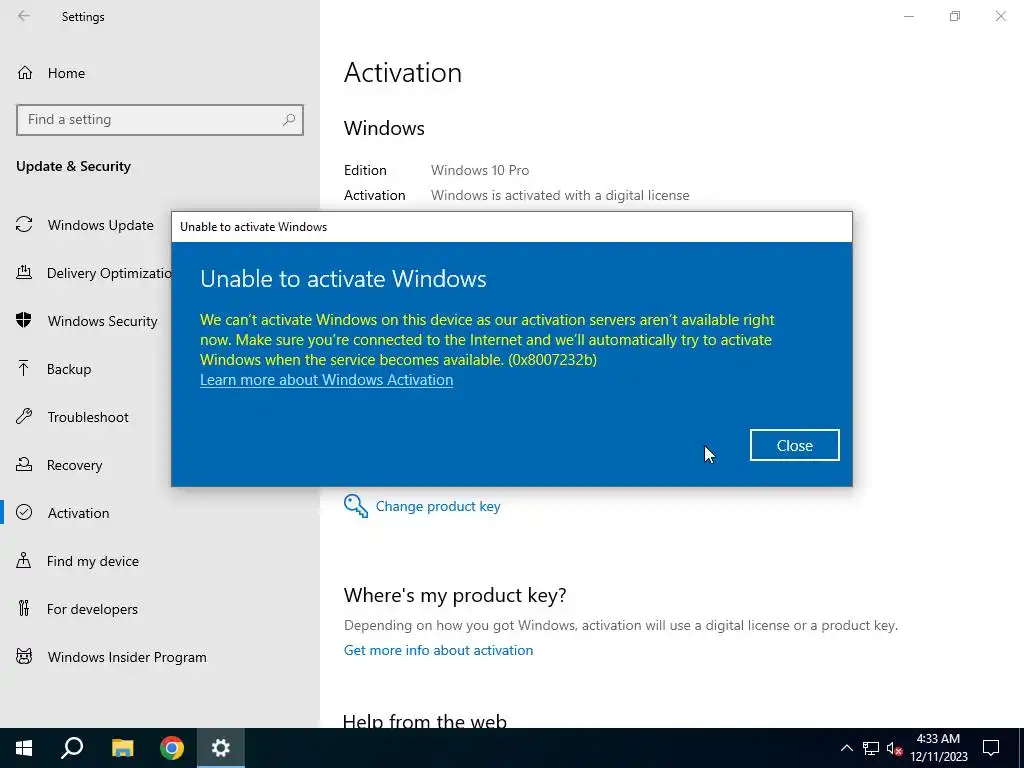Open the Backup settings page

[x=69, y=369]
